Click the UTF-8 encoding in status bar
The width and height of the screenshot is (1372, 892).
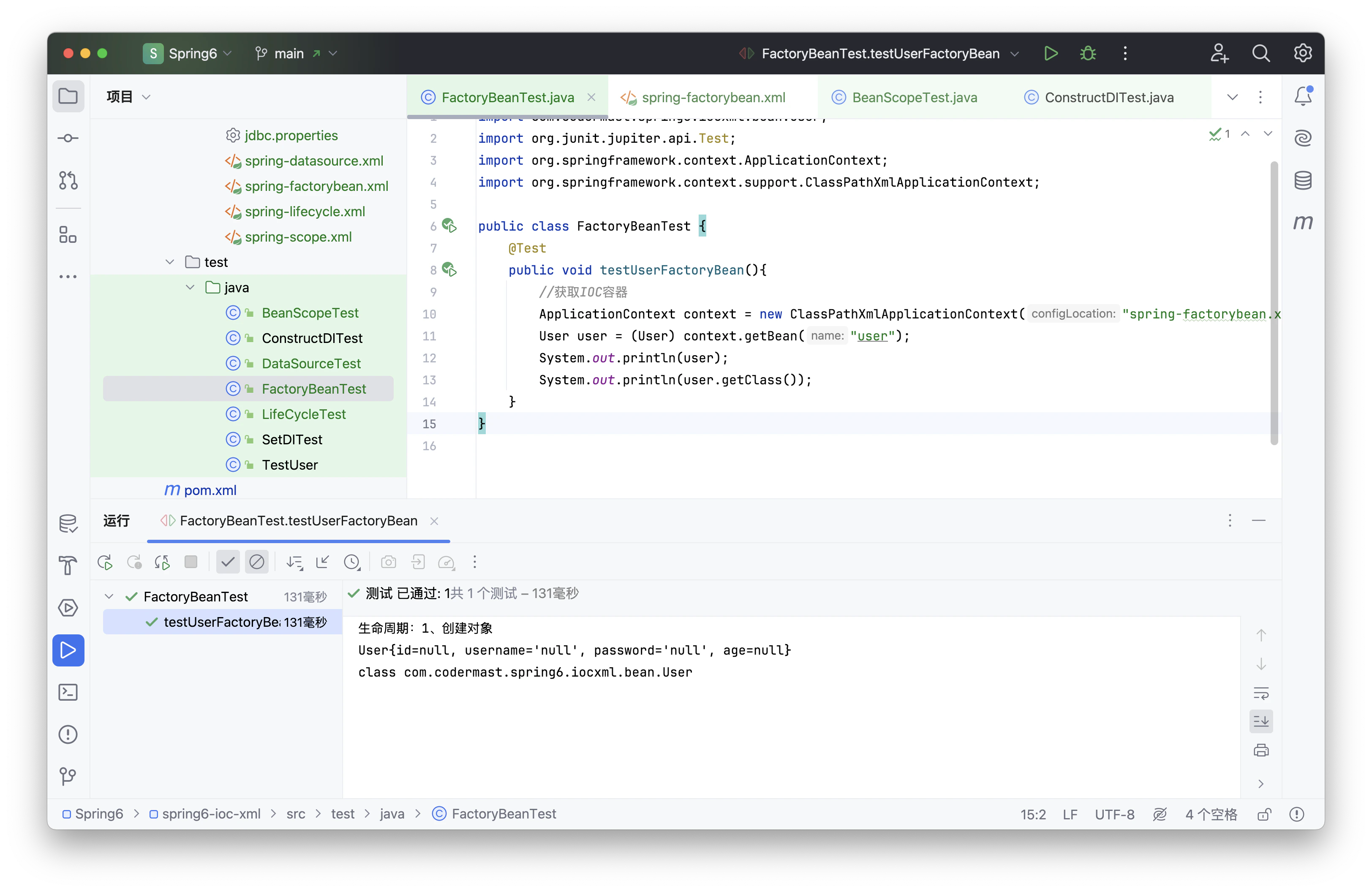[x=1114, y=814]
